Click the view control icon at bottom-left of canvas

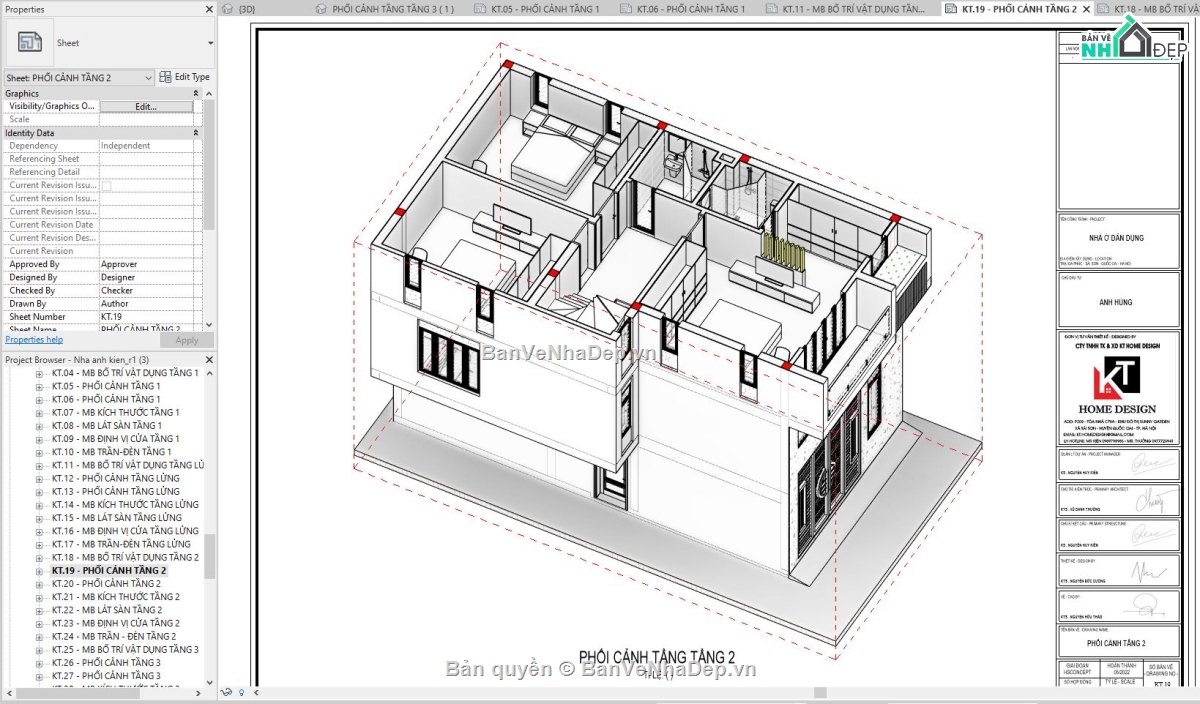(x=228, y=692)
